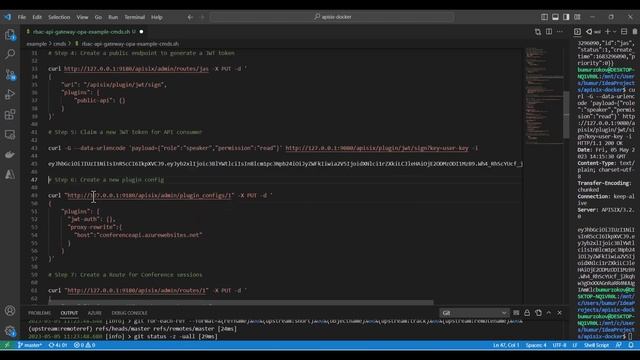Navigate forward with the title bar arrow

[x=202, y=17]
